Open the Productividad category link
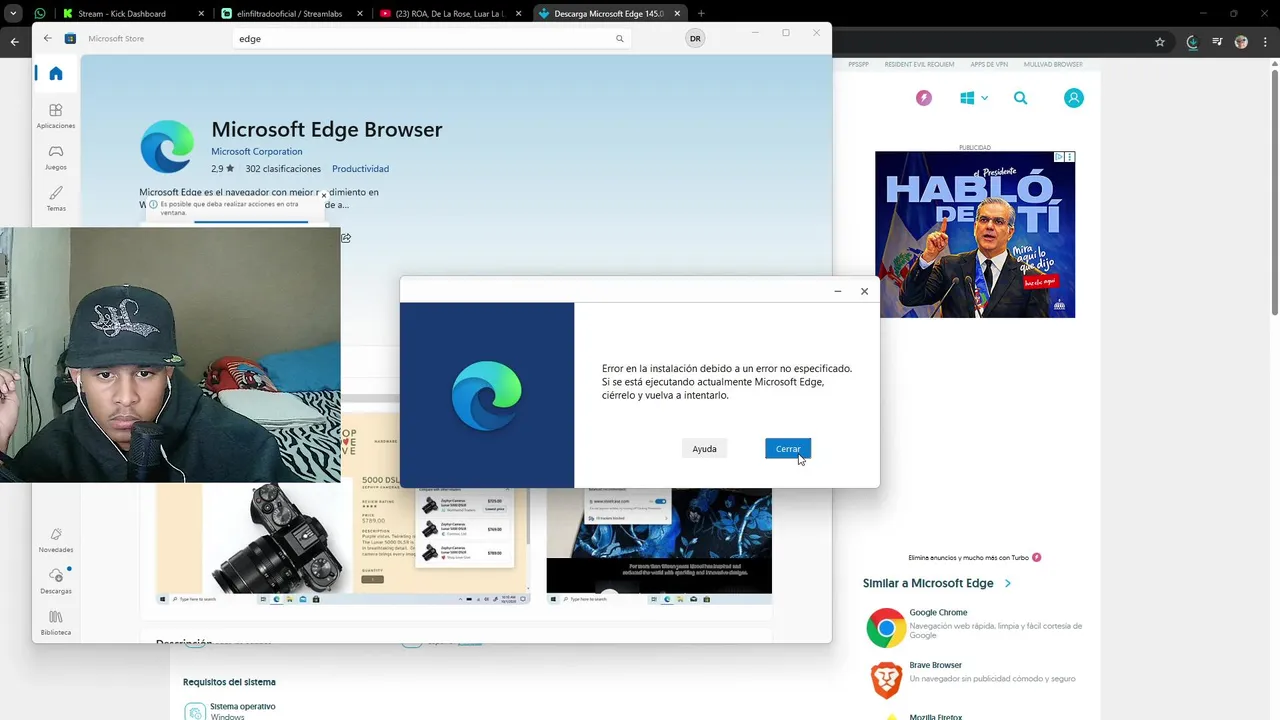The width and height of the screenshot is (1280, 720). click(360, 169)
